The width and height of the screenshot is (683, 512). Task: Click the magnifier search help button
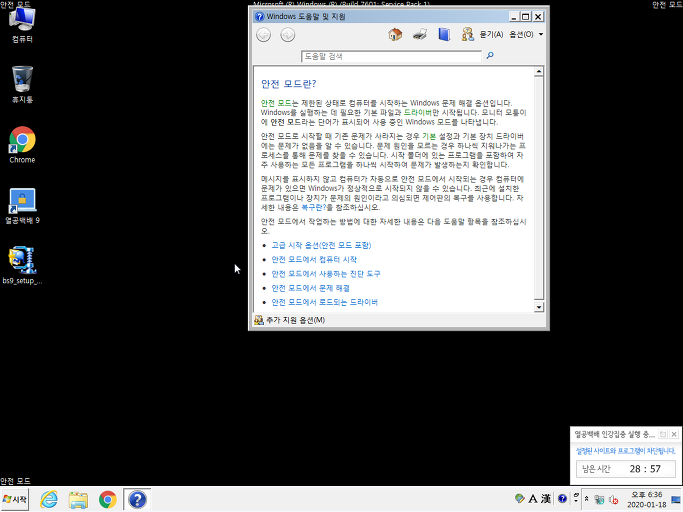490,55
